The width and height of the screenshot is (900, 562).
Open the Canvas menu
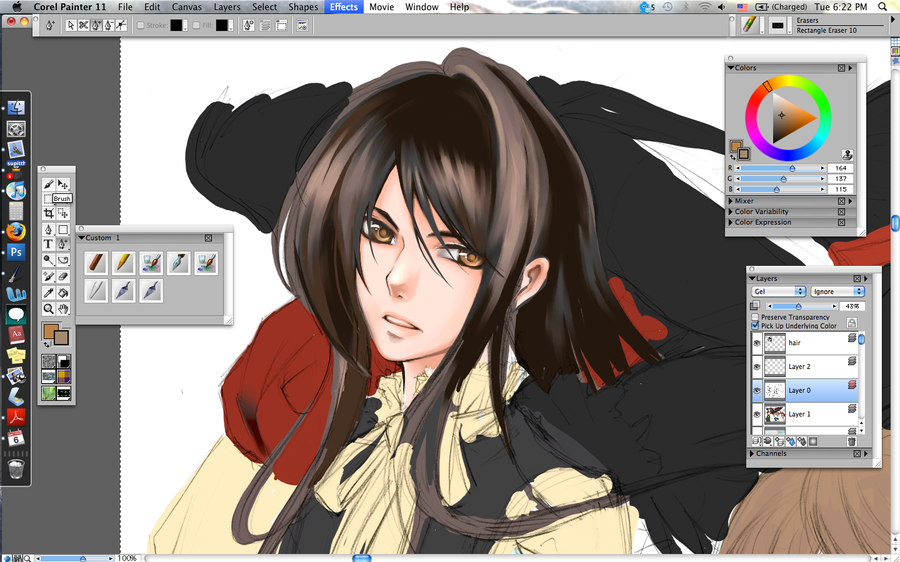pos(187,7)
